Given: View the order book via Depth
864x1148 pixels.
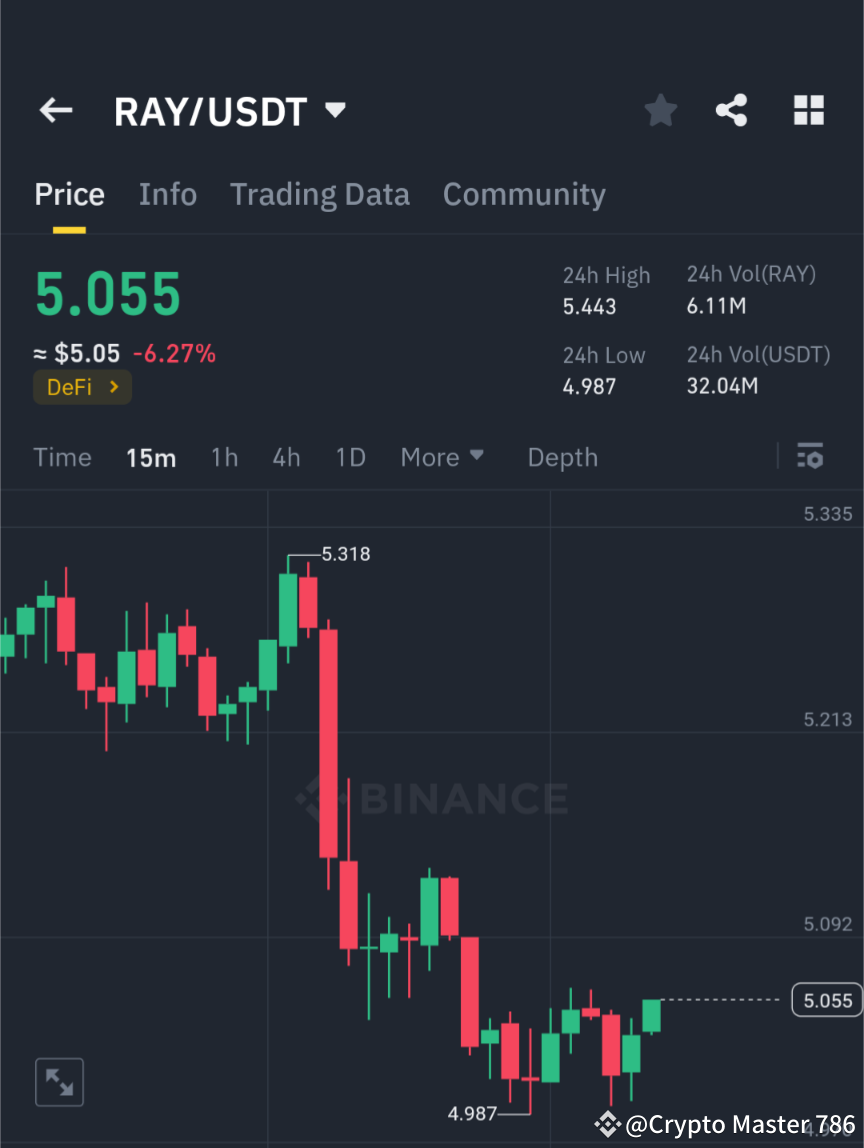Looking at the screenshot, I should click(x=562, y=457).
